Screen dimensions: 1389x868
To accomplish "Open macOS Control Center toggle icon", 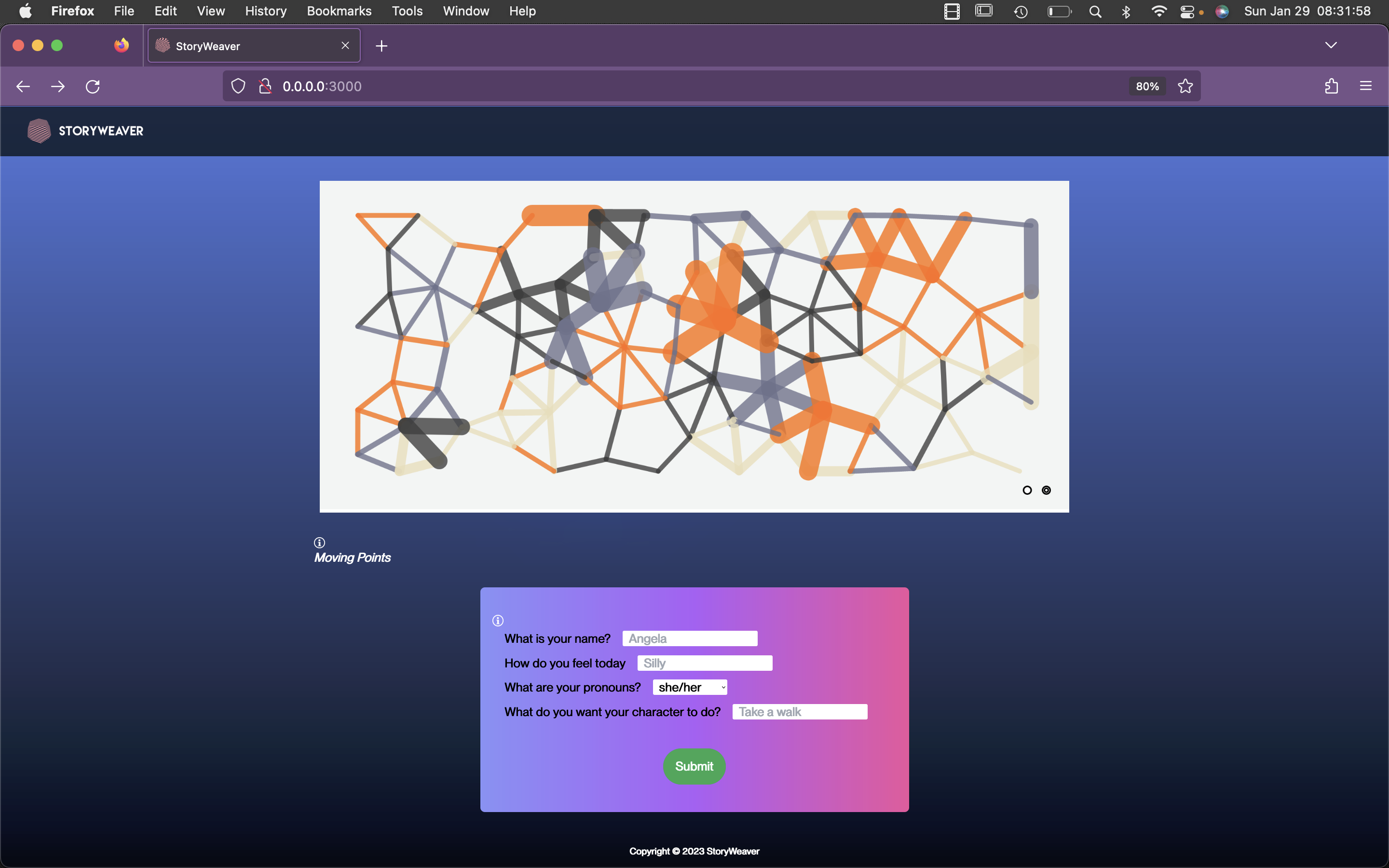I will (x=1187, y=12).
